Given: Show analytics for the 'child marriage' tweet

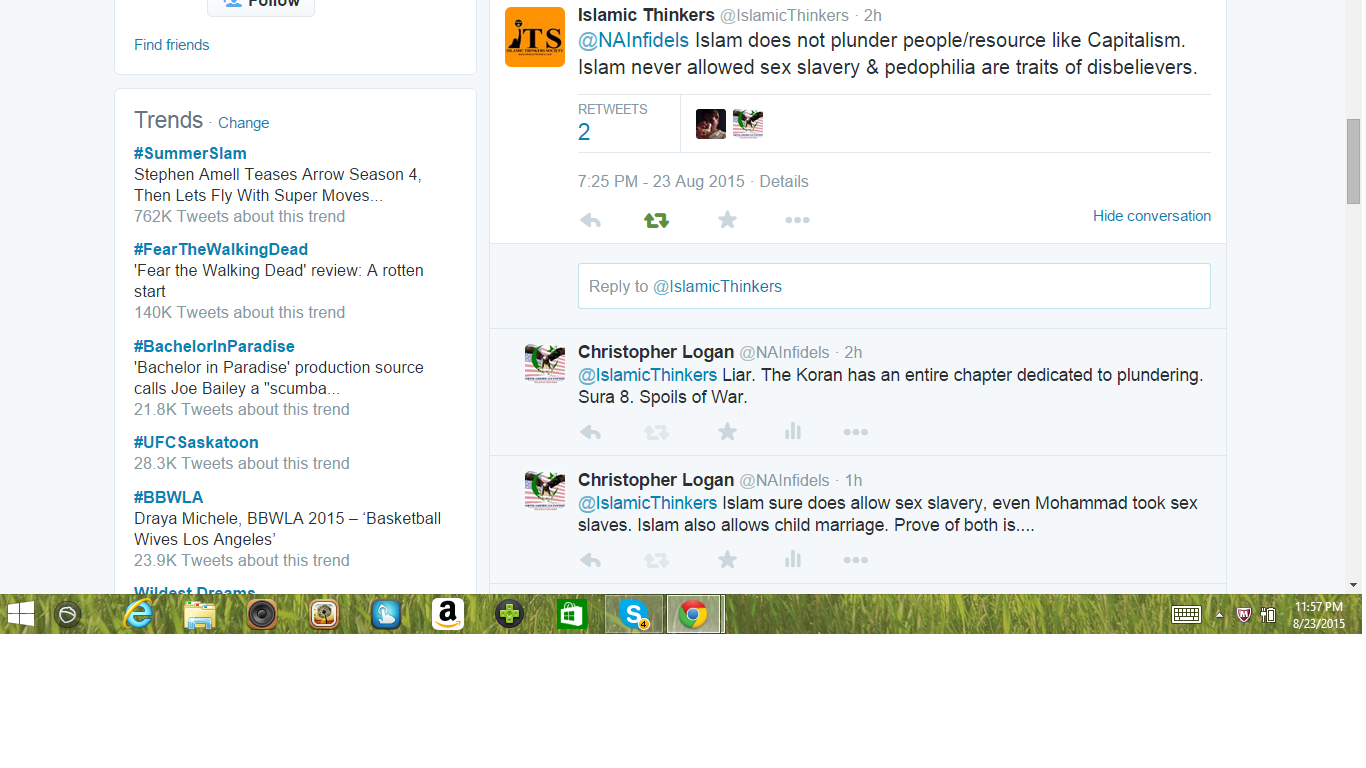Looking at the screenshot, I should click(793, 560).
